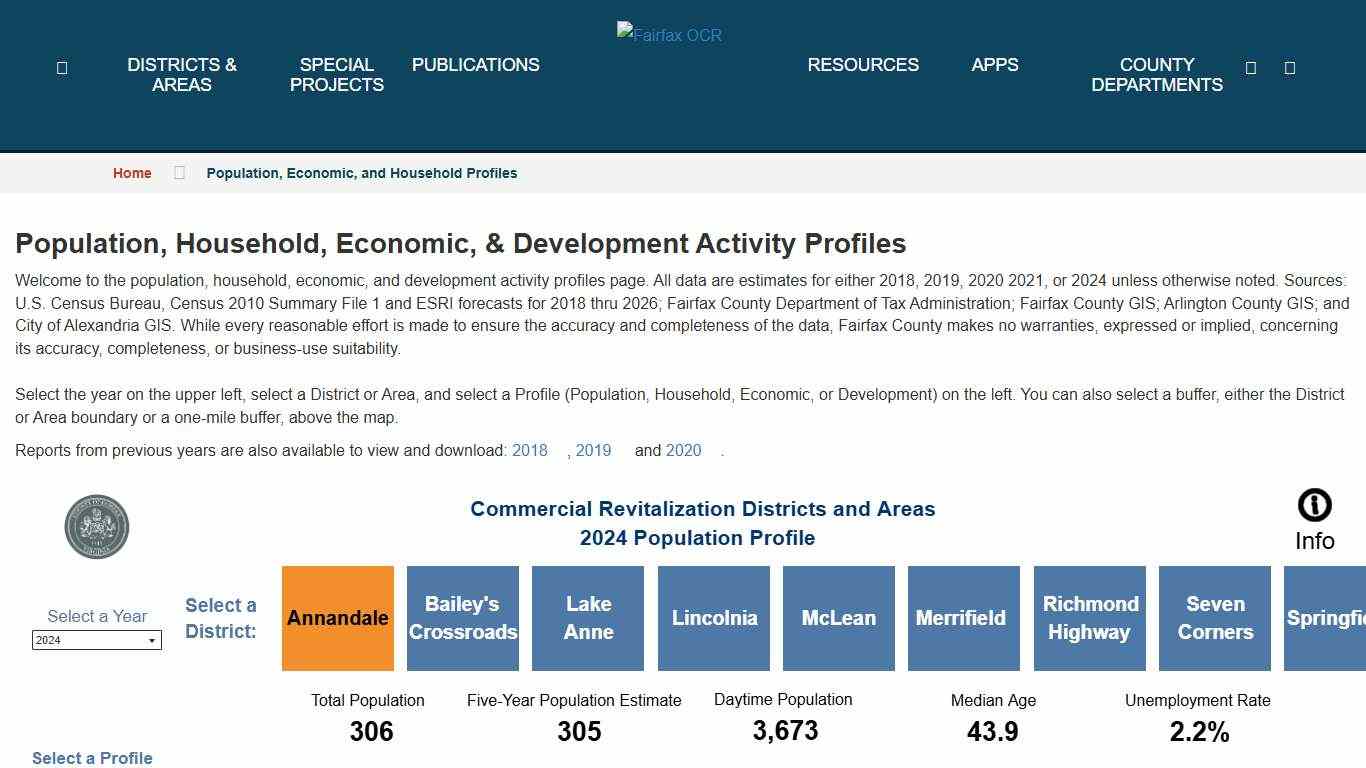Image resolution: width=1366 pixels, height=768 pixels.
Task: Click the Fairfax OCR logo
Action: pos(668,33)
